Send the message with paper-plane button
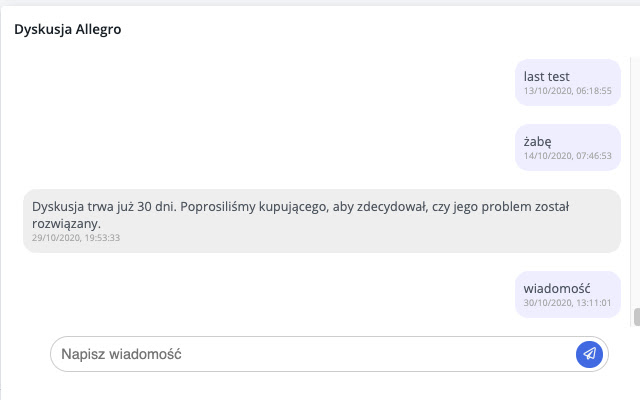The width and height of the screenshot is (640, 400). (x=590, y=354)
